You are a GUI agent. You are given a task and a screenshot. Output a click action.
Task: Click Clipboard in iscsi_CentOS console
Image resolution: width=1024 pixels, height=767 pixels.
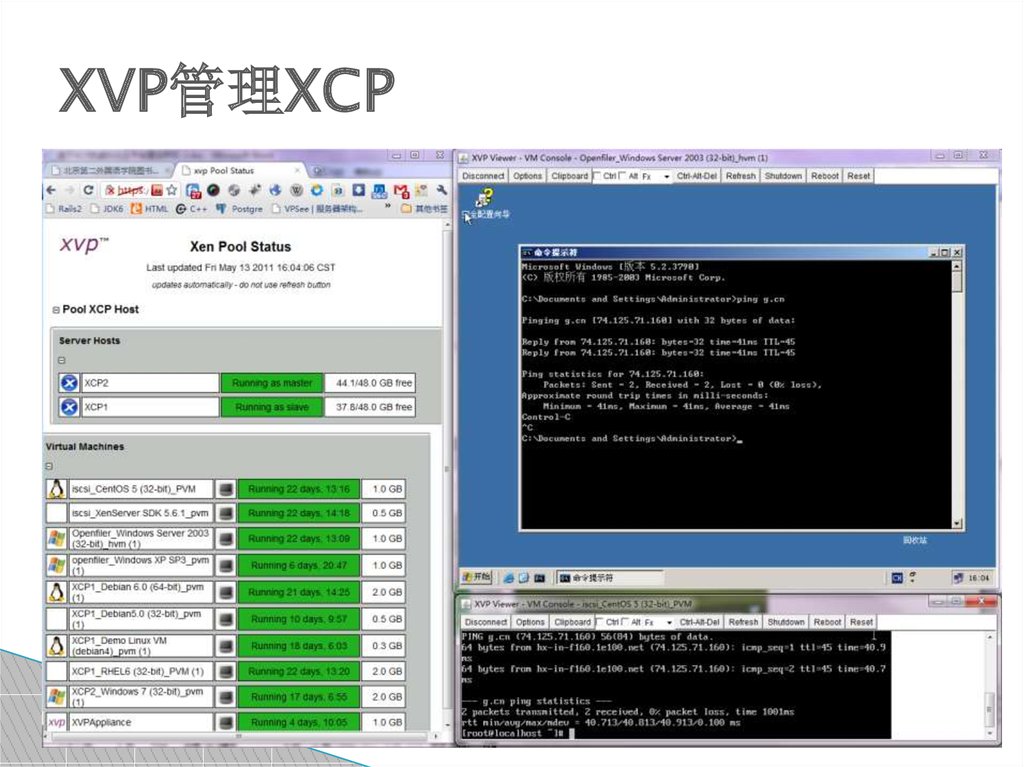coord(573,622)
